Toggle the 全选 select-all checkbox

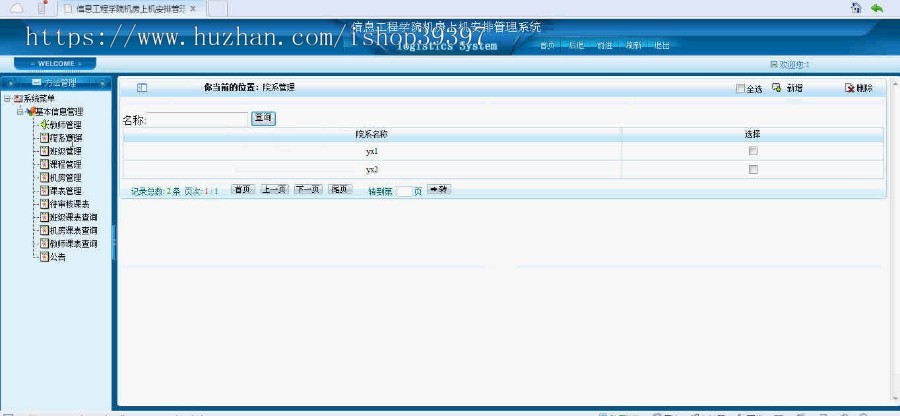(740, 88)
